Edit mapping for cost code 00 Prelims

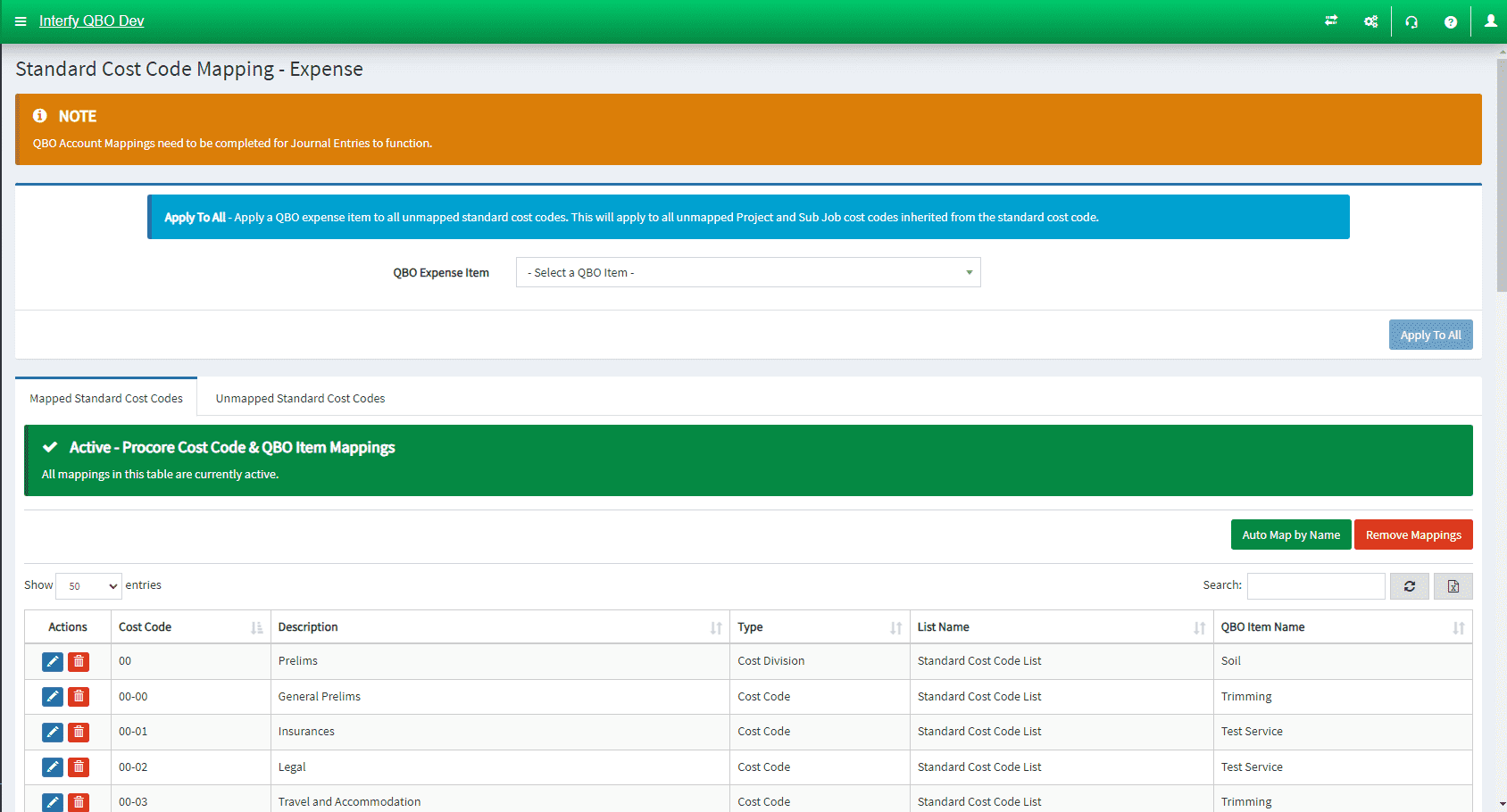(x=53, y=661)
